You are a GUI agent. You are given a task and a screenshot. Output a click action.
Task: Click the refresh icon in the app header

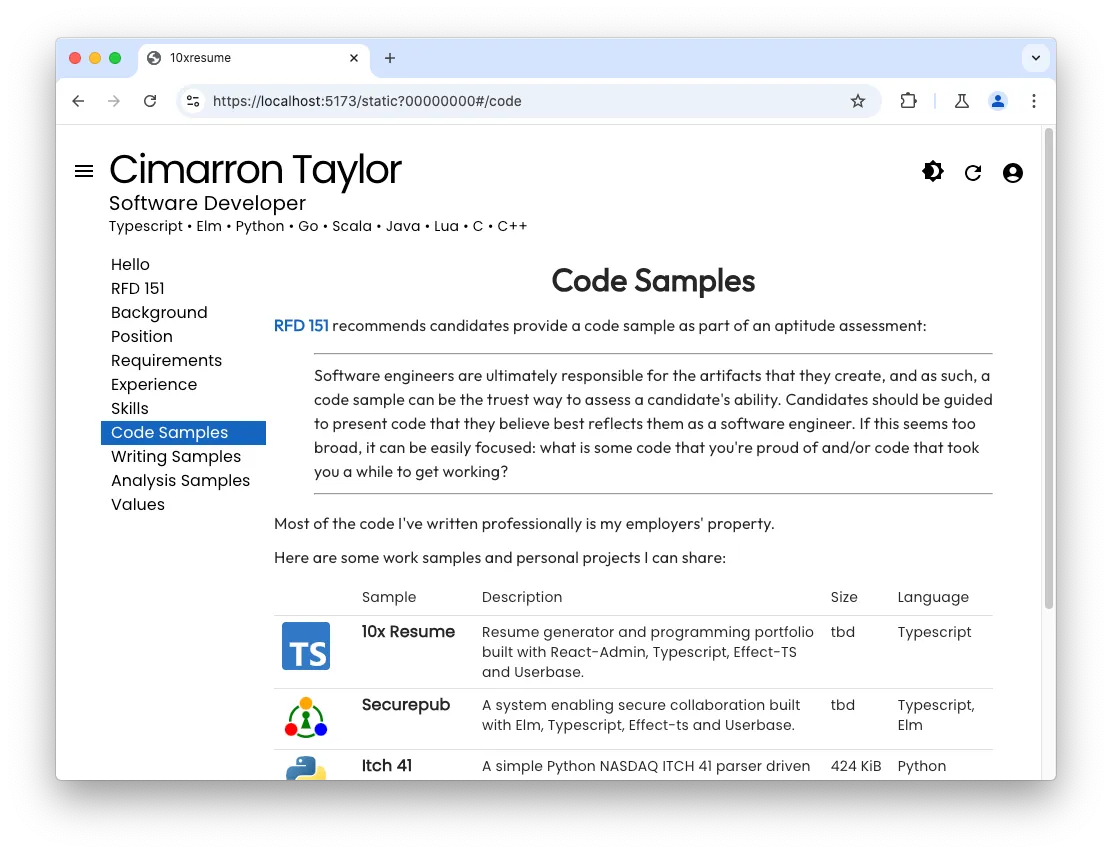972,172
